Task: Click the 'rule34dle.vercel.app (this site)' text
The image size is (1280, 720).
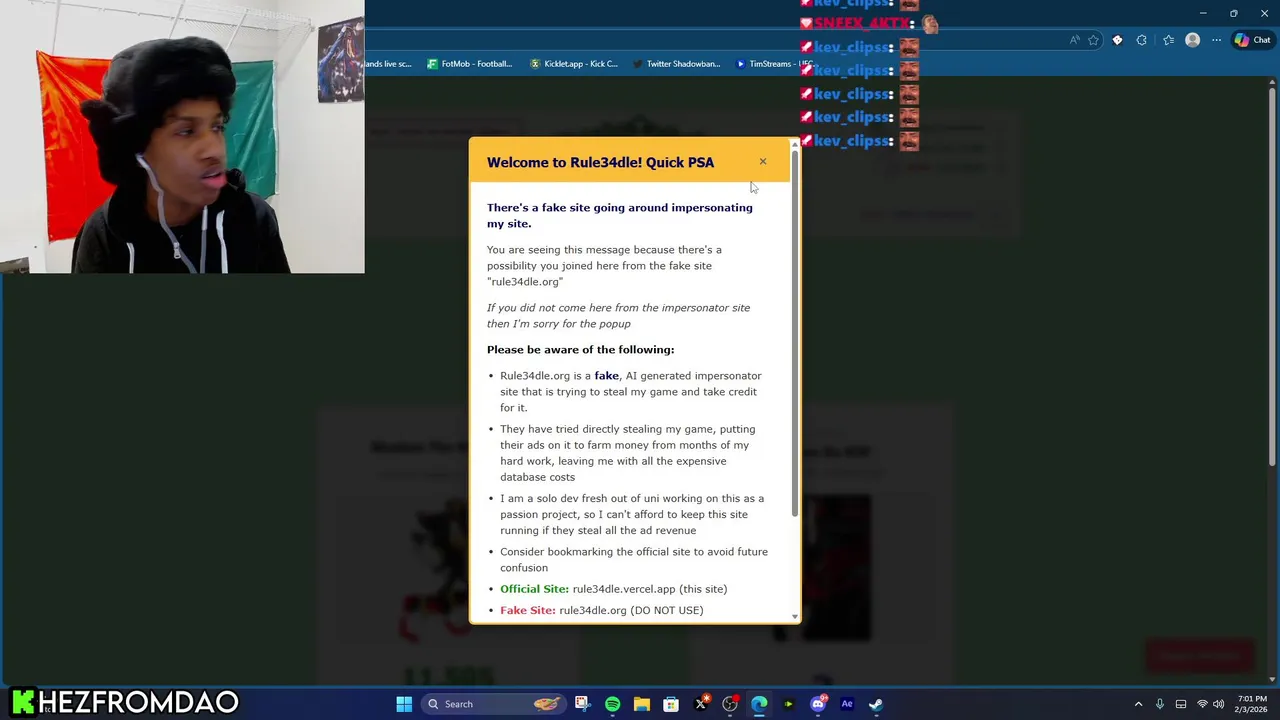Action: tap(650, 589)
